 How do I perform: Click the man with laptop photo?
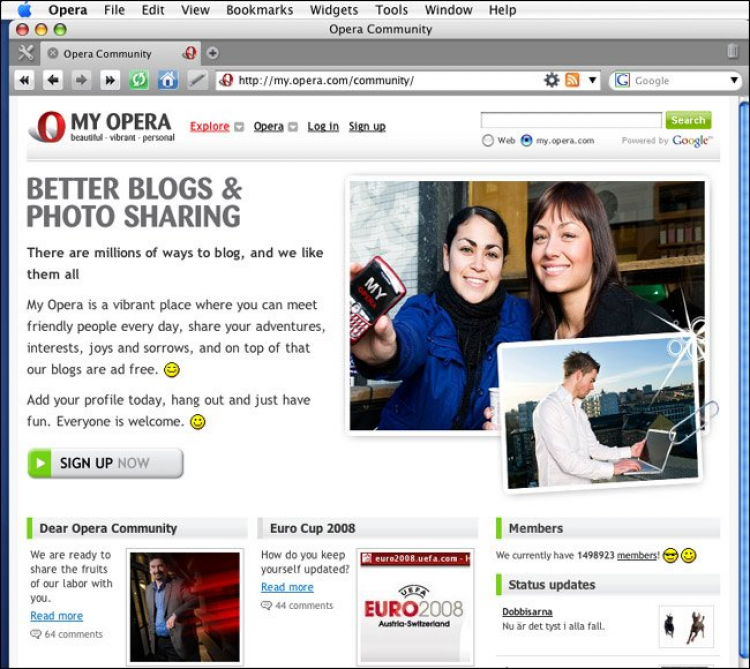click(602, 416)
